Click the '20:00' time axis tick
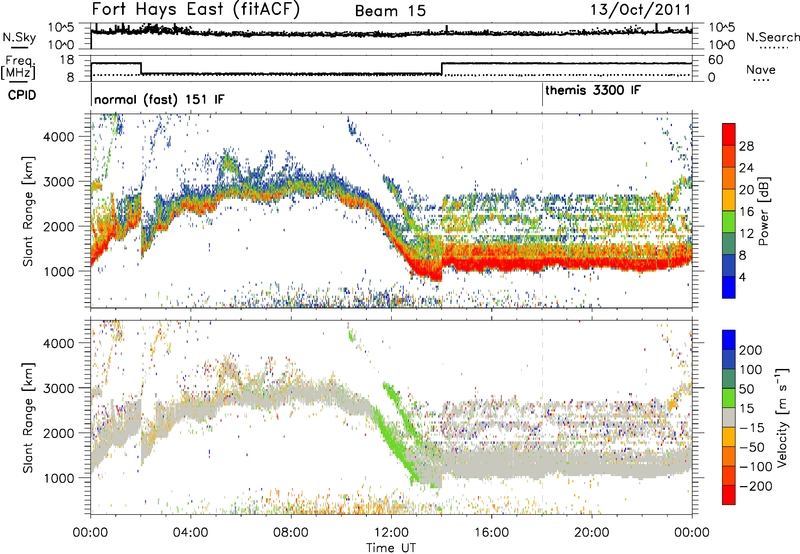 [x=592, y=533]
